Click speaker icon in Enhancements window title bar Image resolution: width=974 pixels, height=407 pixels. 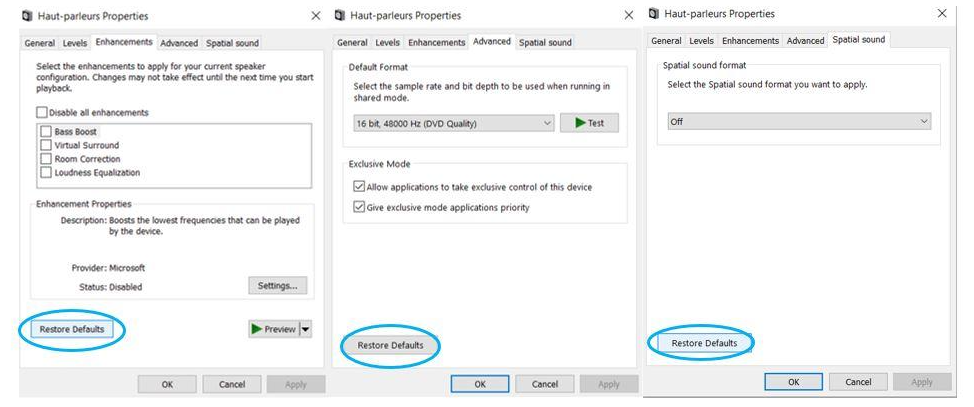[27, 16]
